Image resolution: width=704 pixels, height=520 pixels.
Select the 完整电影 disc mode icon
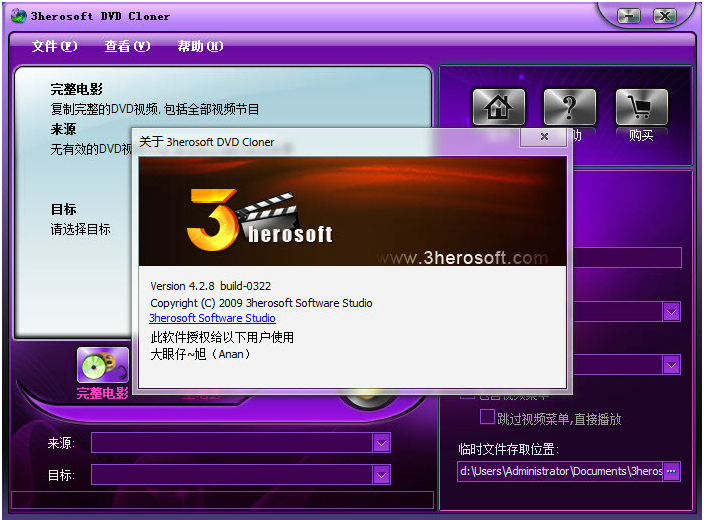click(x=103, y=365)
